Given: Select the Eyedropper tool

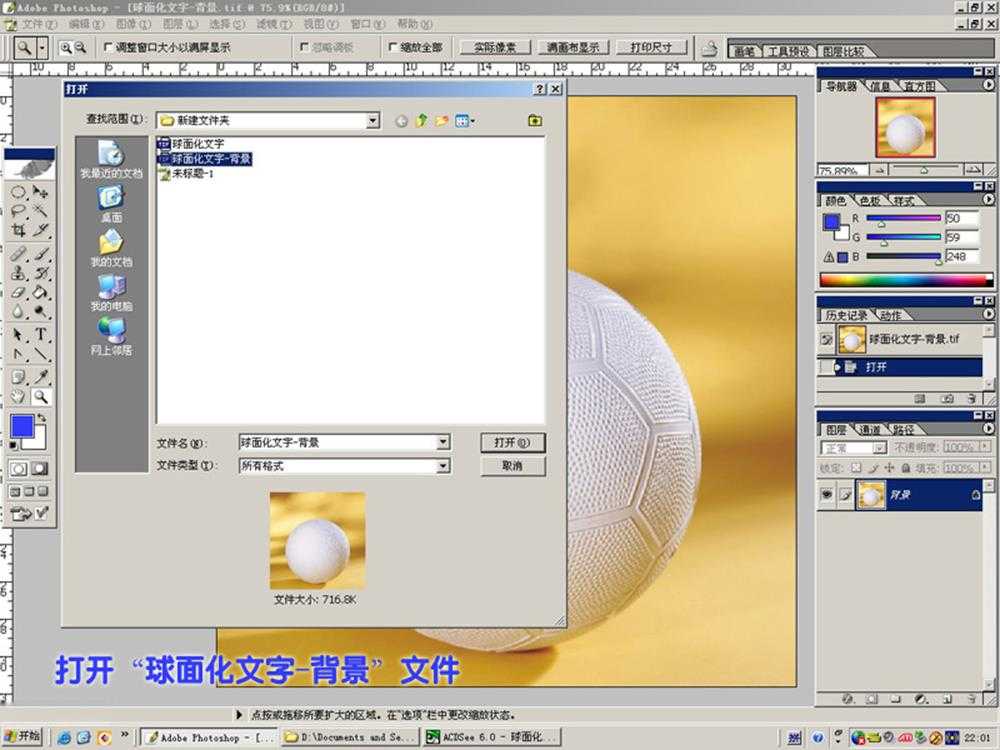Looking at the screenshot, I should [40, 376].
